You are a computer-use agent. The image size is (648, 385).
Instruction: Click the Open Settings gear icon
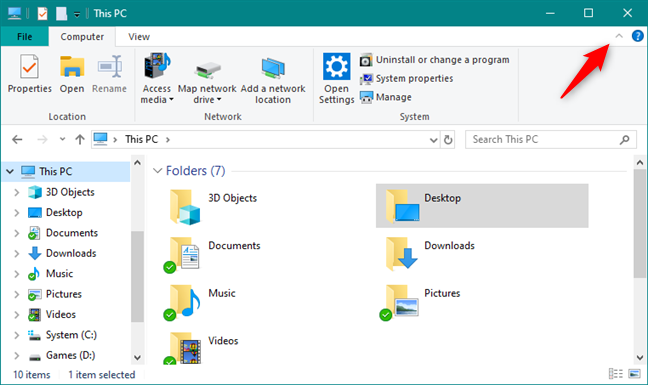click(x=336, y=66)
